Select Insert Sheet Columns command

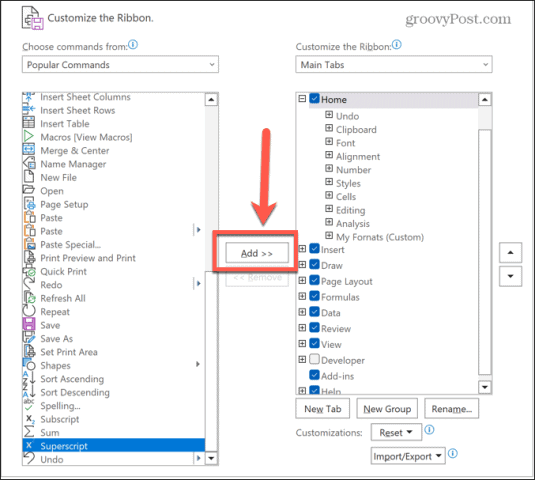tap(114, 97)
